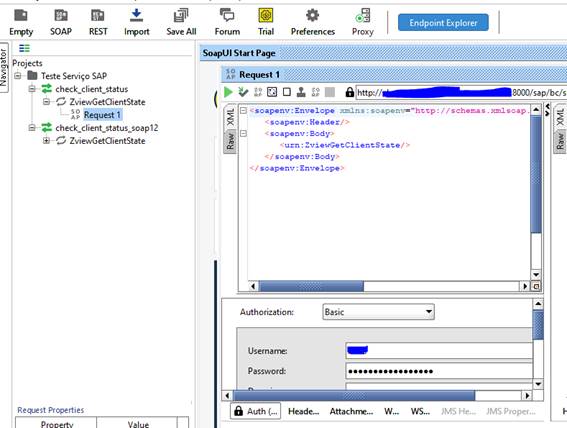Click the add to test case icon

pos(243,92)
